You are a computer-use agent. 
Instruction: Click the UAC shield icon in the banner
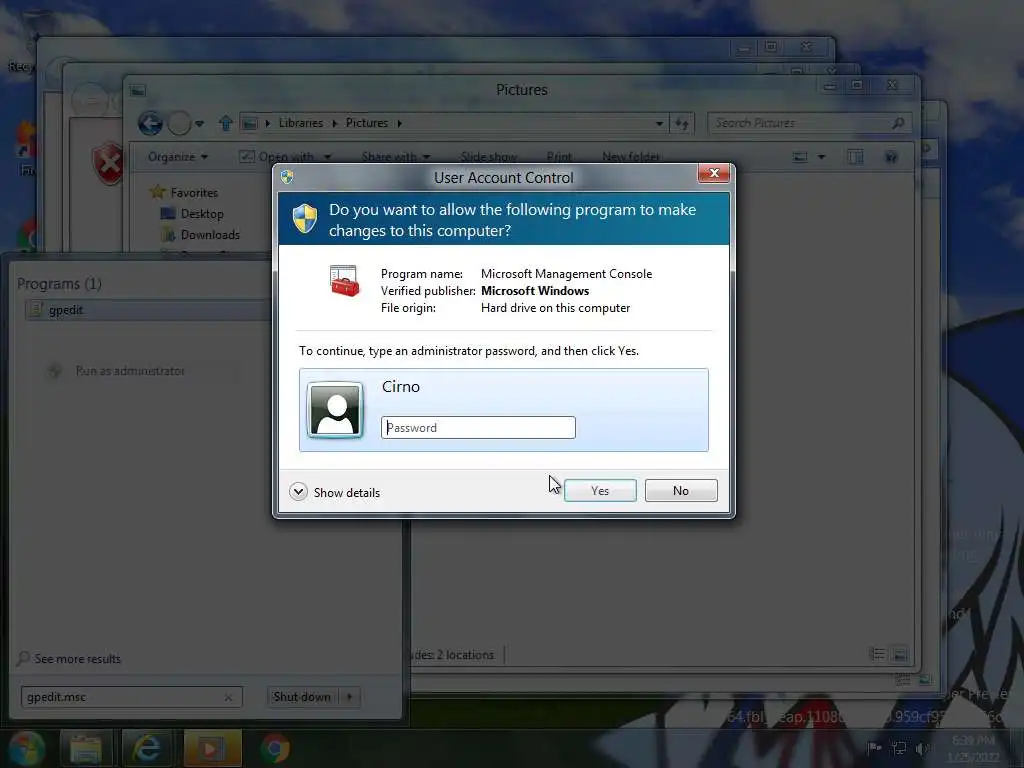coord(304,218)
